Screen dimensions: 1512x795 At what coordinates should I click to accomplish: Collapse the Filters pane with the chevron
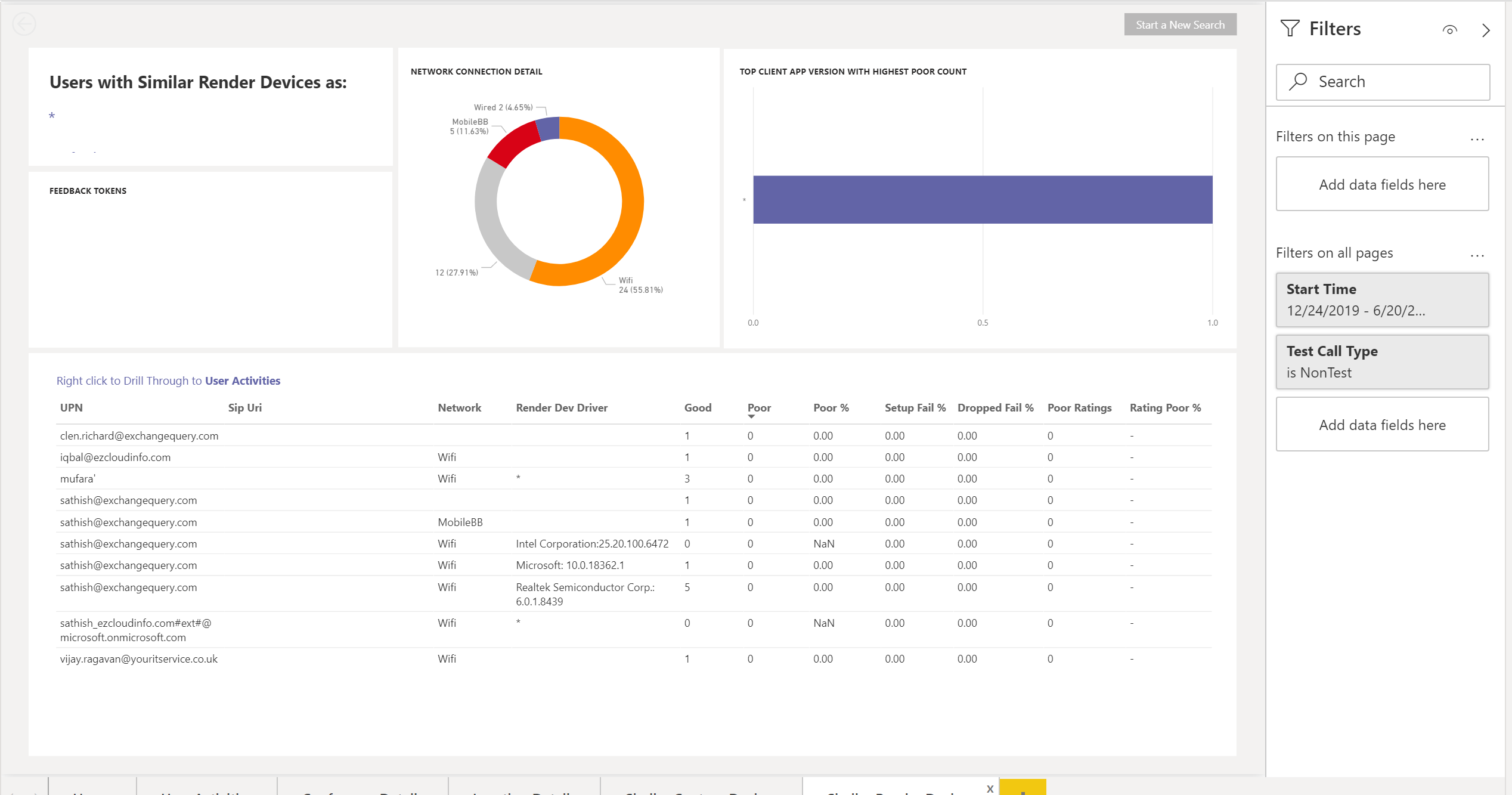tap(1486, 30)
